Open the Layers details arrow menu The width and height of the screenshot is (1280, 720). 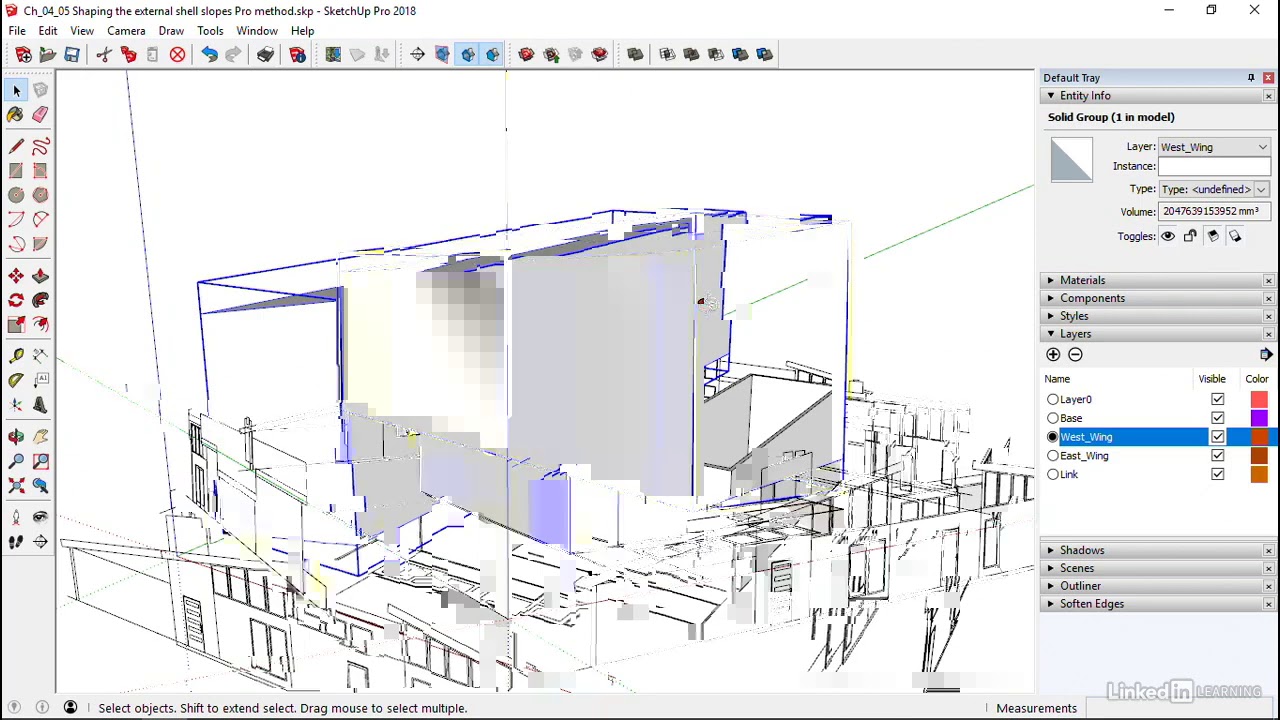pos(1266,354)
